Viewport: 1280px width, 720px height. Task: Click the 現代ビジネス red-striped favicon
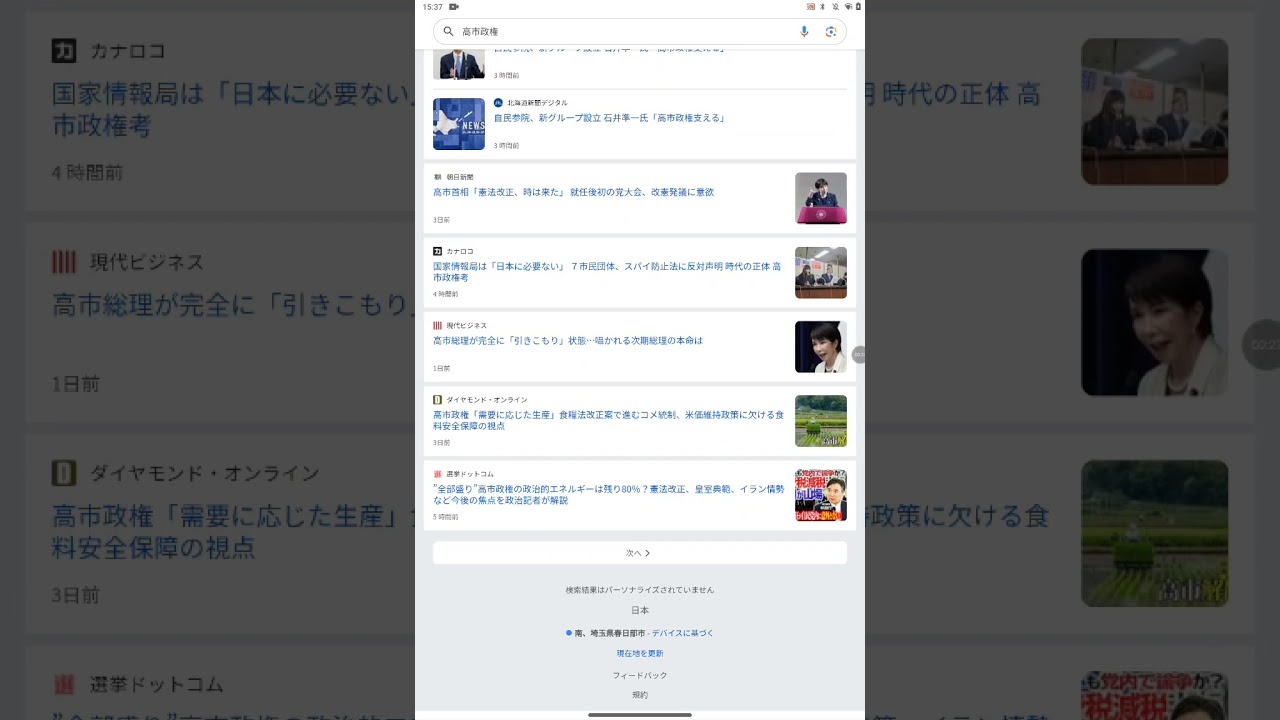(x=437, y=326)
